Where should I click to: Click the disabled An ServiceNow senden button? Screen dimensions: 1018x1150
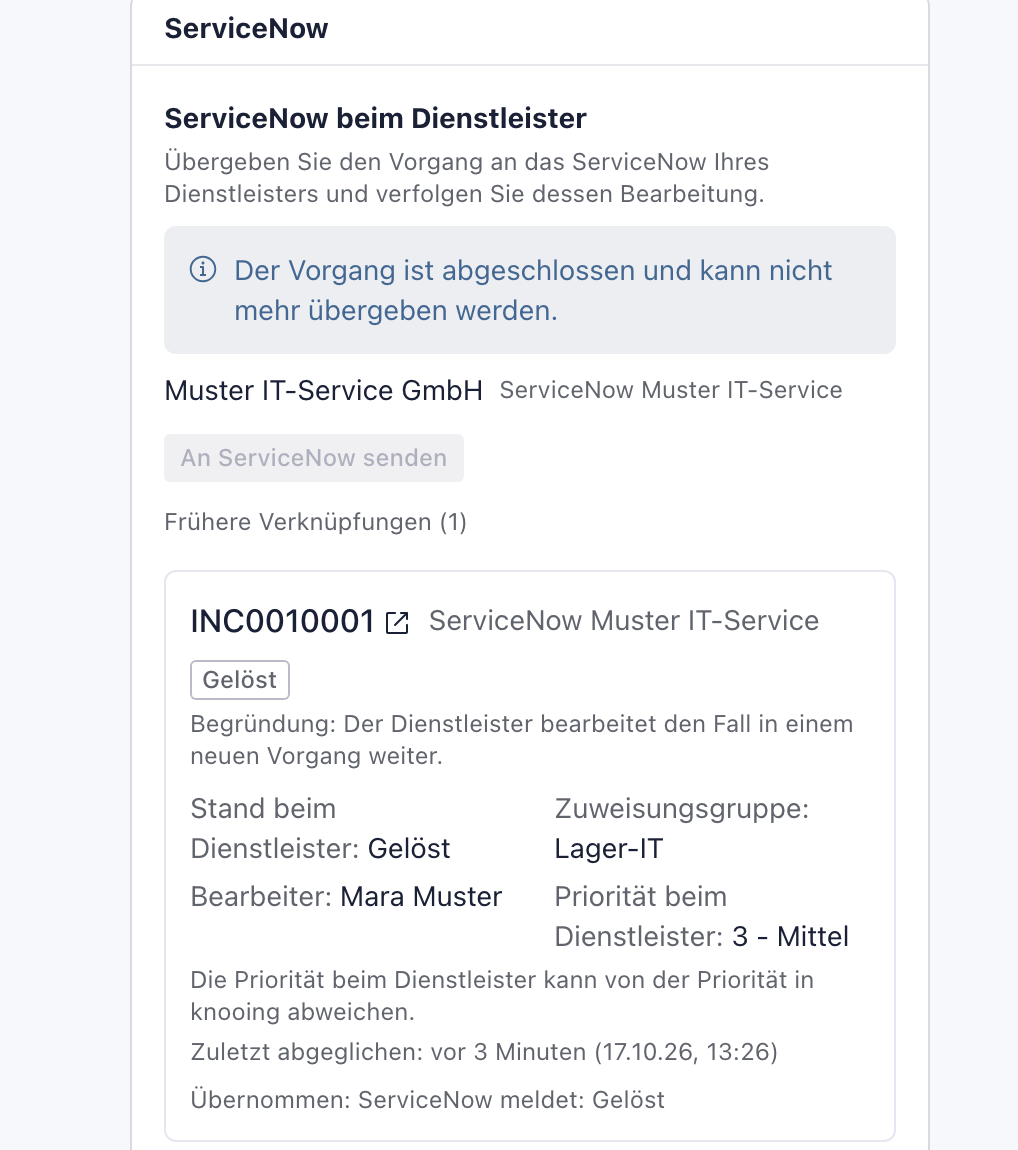pos(314,458)
